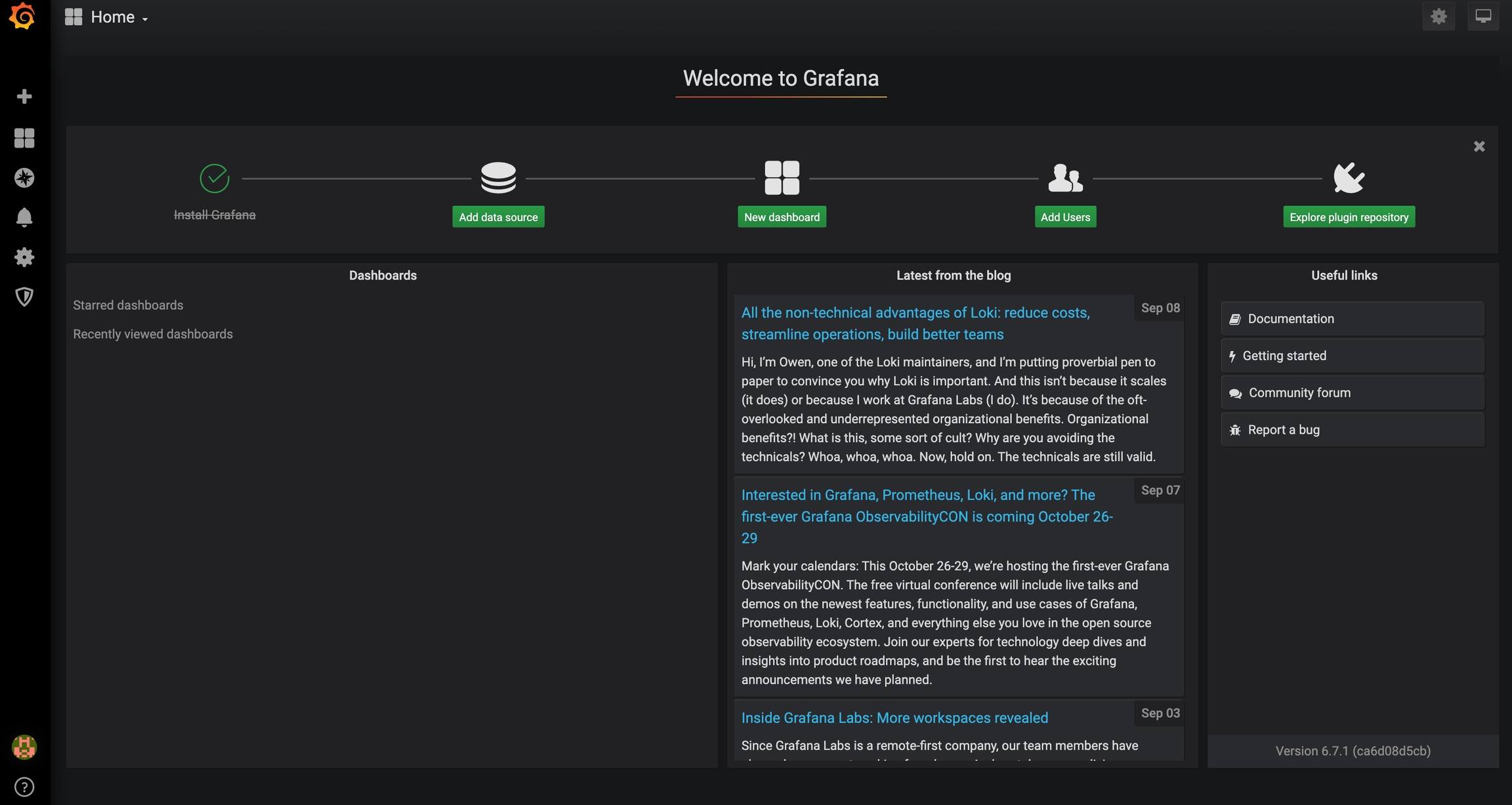
Task: Click Explore plugin repository button
Action: (x=1349, y=217)
